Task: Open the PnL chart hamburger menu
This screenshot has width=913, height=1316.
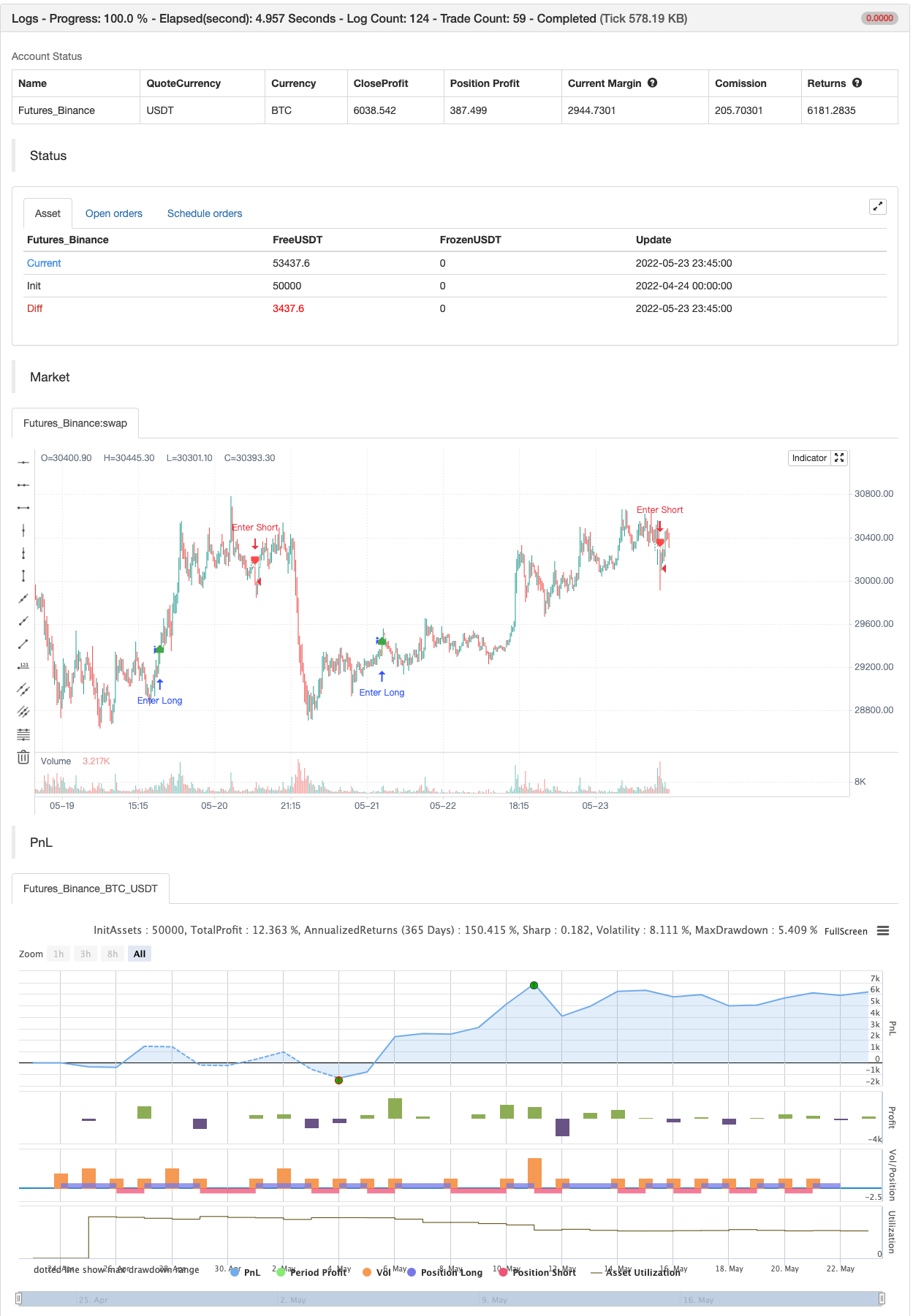Action: 883,931
